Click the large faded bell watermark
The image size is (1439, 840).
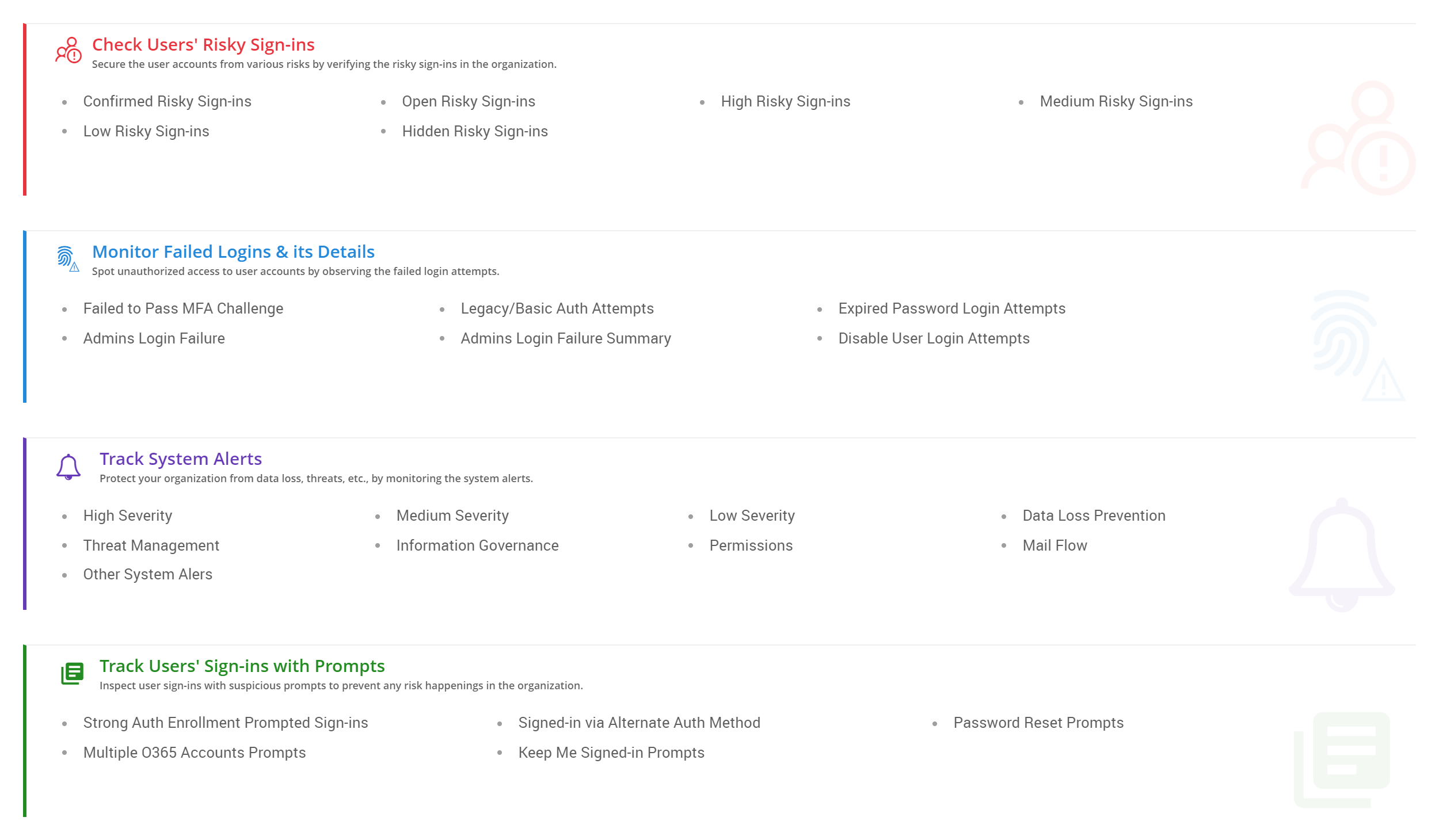click(1341, 555)
